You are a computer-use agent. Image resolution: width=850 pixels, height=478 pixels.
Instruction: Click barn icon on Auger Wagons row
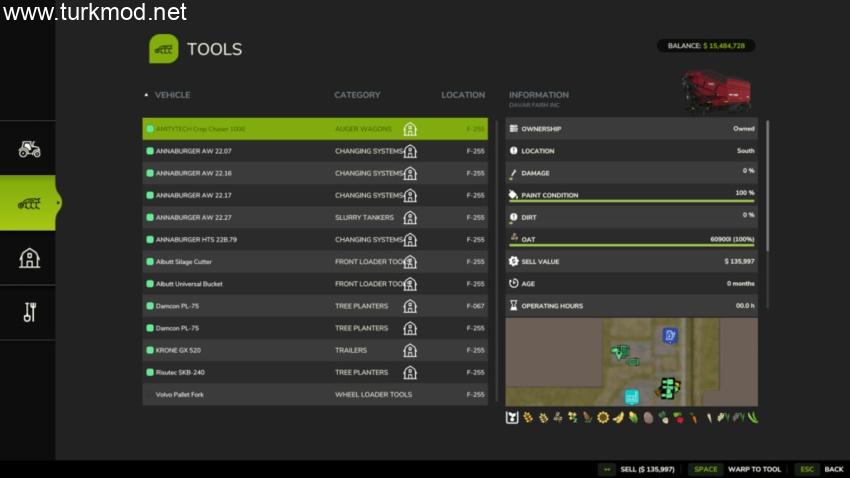[410, 129]
